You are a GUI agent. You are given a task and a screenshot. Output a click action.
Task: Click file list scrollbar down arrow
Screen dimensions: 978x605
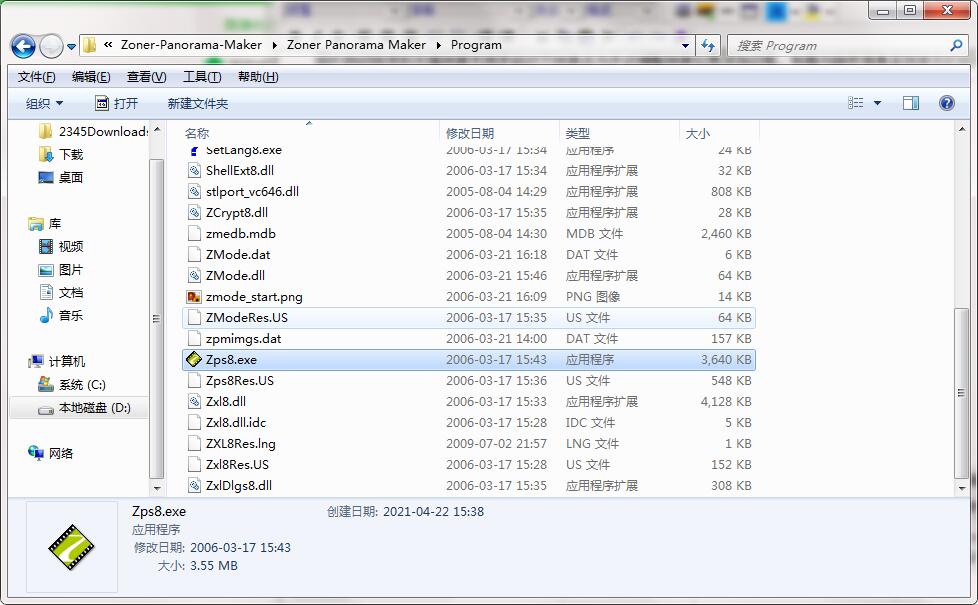click(x=961, y=488)
